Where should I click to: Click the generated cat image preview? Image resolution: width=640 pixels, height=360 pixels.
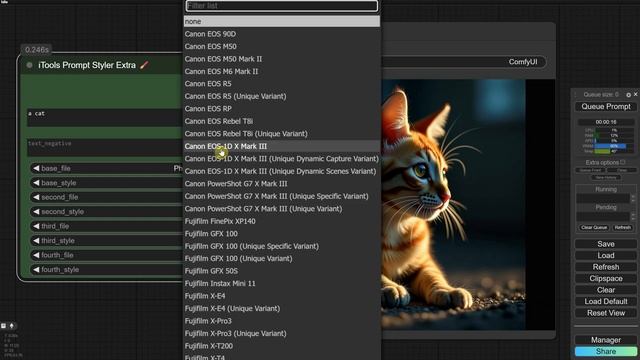[x=453, y=204]
